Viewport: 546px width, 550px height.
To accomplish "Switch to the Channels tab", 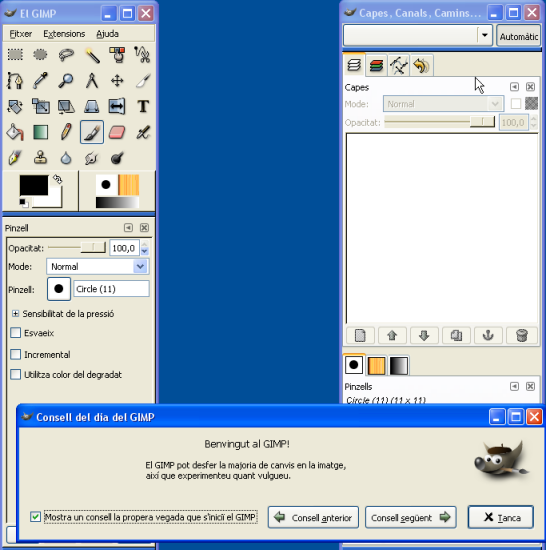I will [376, 65].
